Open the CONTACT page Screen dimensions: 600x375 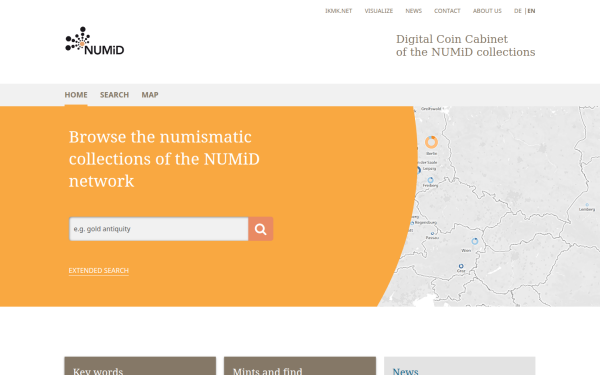(447, 11)
